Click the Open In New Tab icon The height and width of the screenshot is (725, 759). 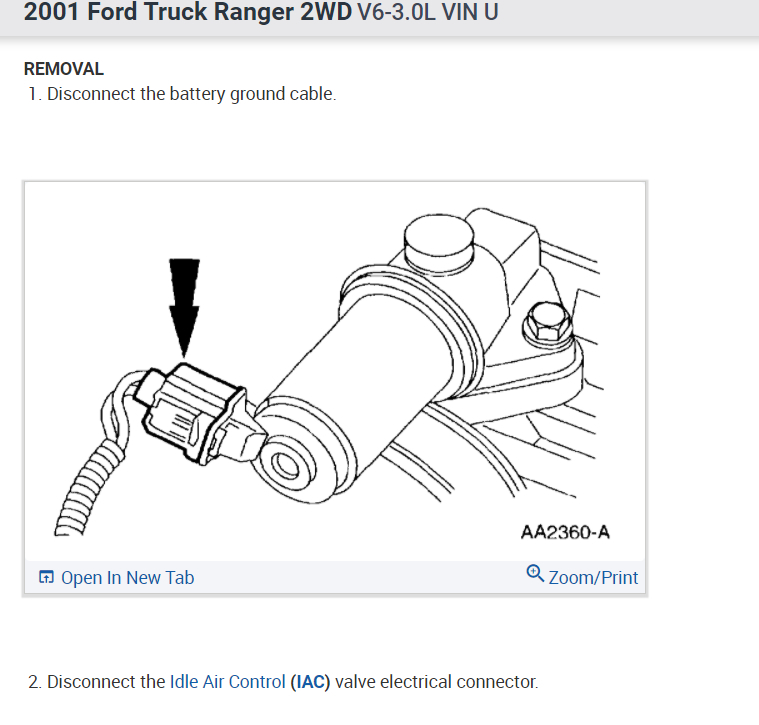46,577
